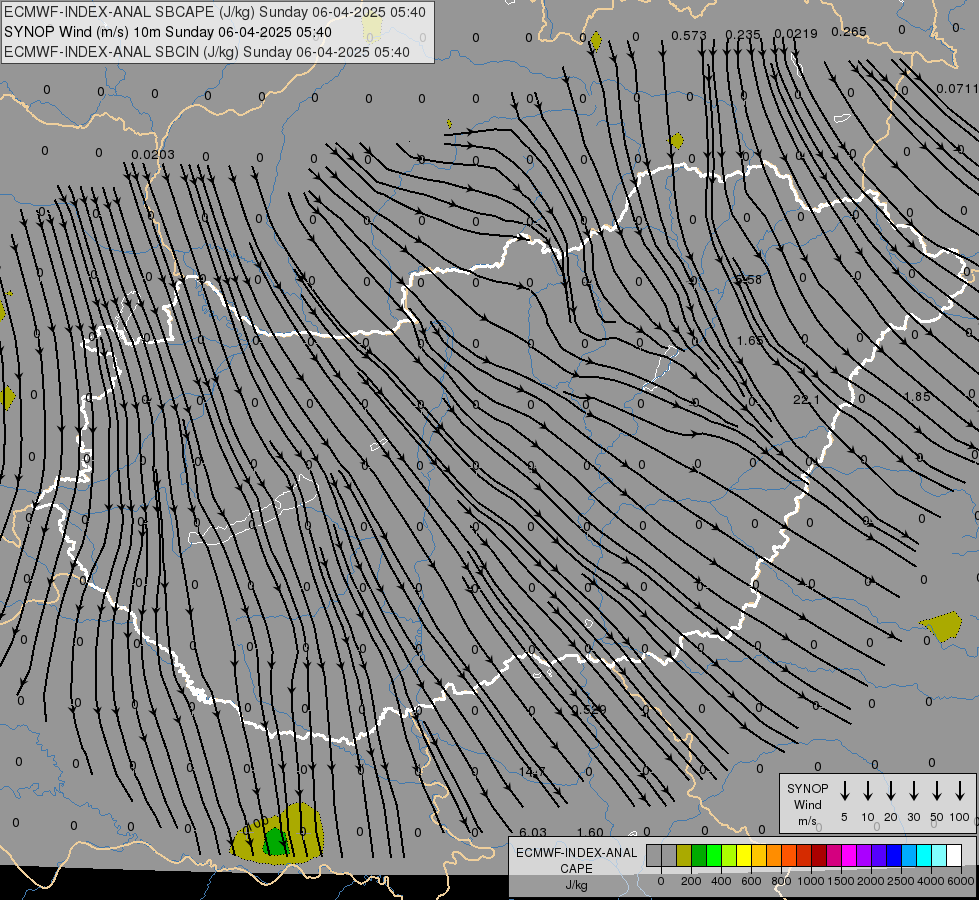Click the green core of the southern CAPE patch
Viewport: 979px width, 900px height.
click(x=275, y=842)
